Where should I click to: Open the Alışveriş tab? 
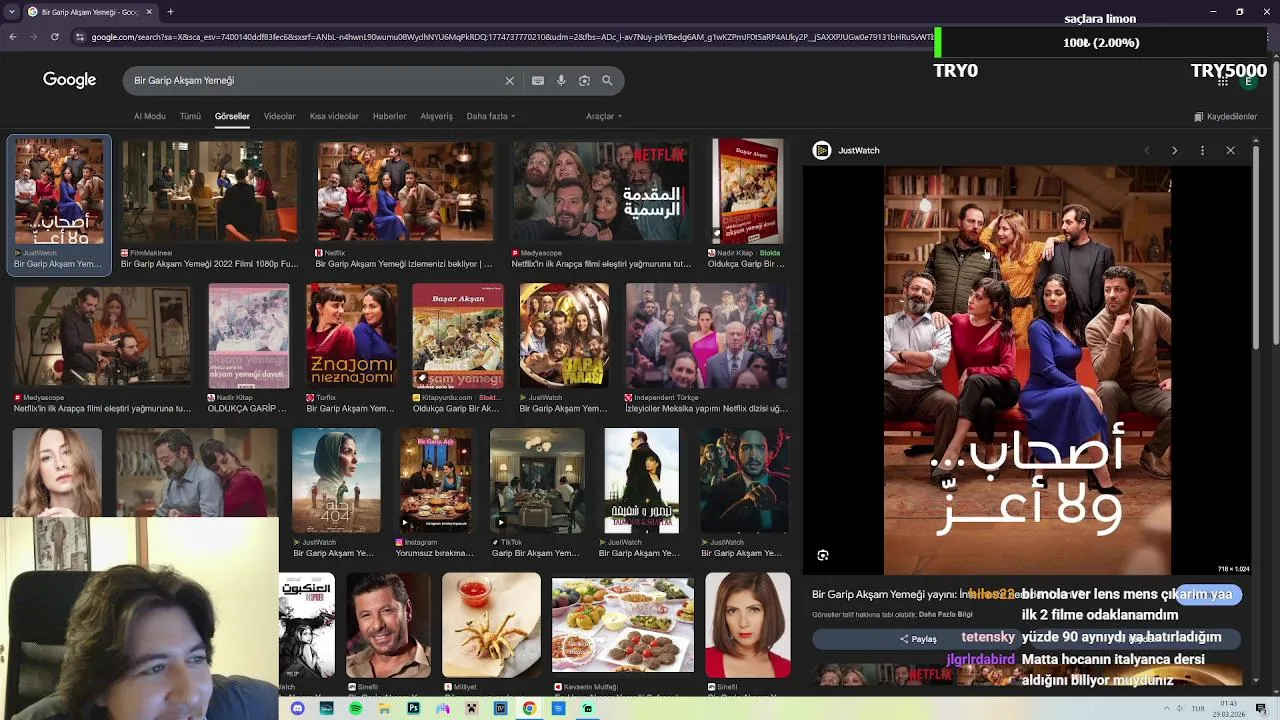(436, 116)
